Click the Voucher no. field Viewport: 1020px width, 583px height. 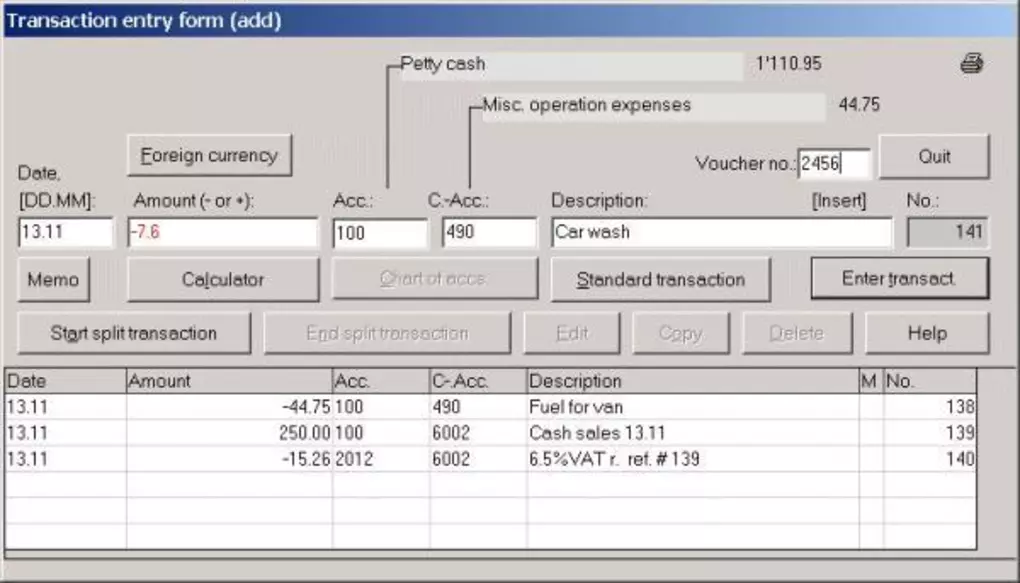click(834, 164)
